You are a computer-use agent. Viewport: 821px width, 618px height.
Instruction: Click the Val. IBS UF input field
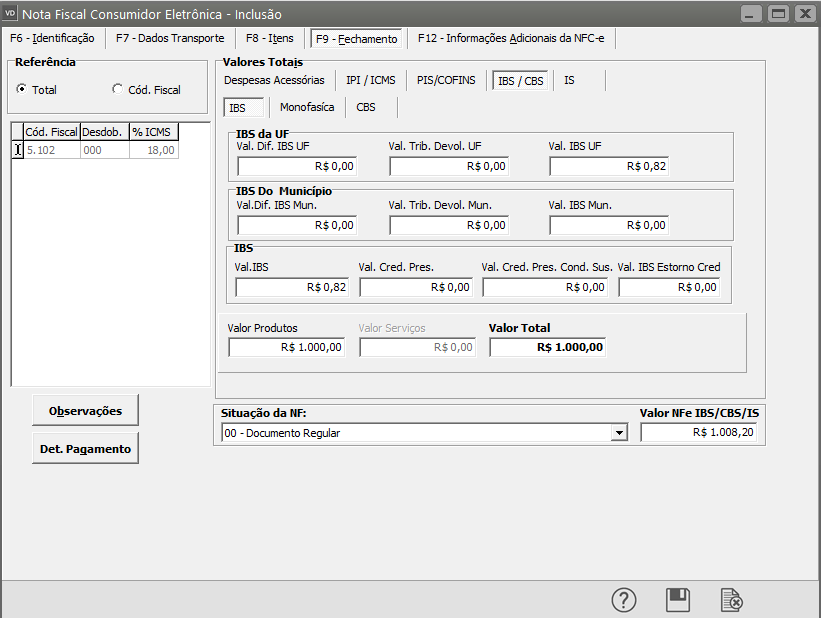[x=608, y=166]
